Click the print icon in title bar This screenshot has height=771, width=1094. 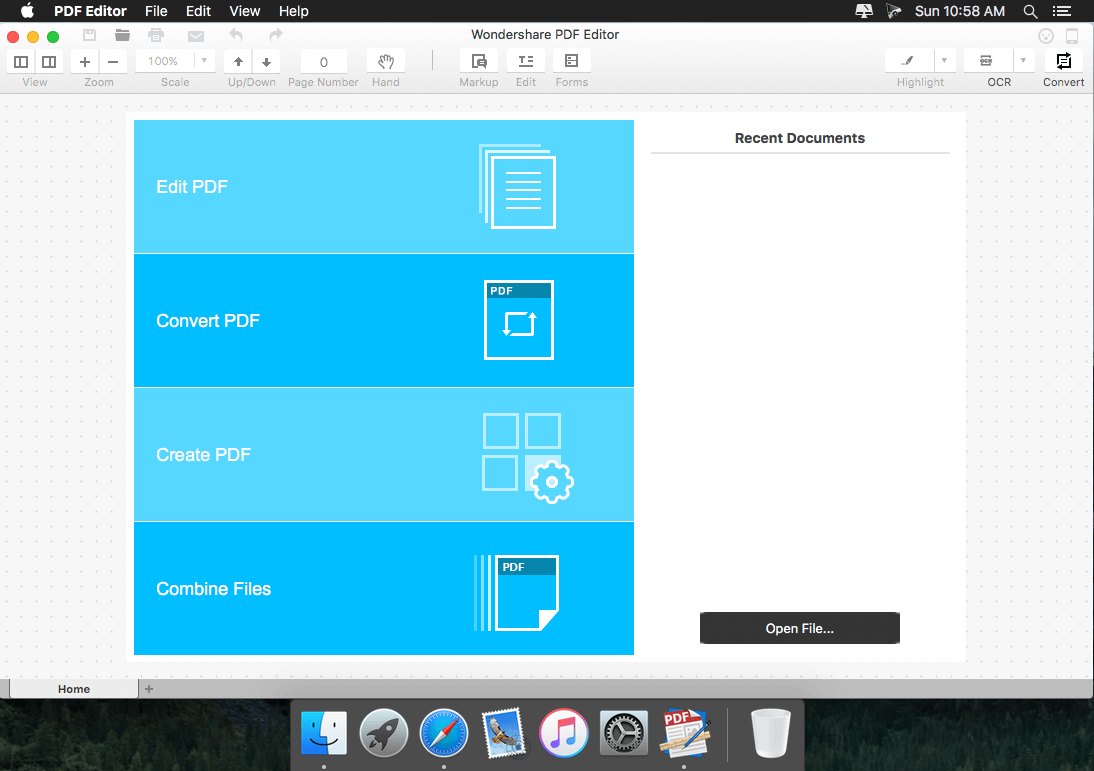156,34
